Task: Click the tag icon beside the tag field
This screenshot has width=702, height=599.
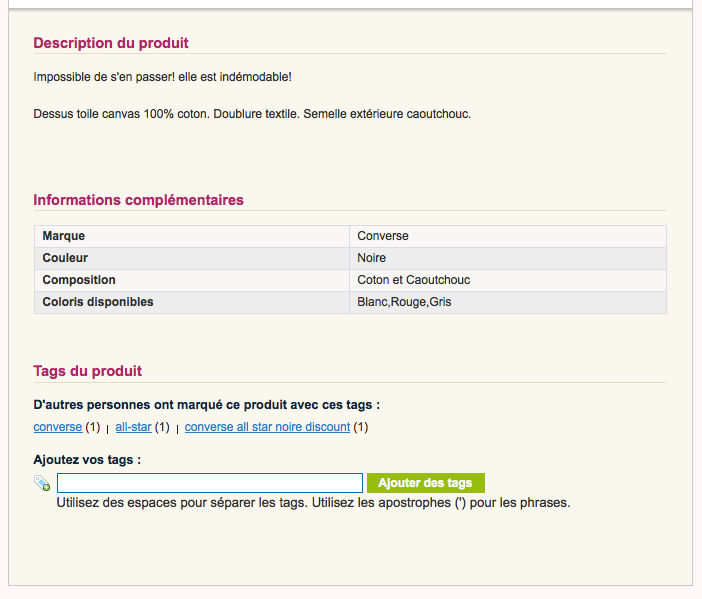Action: 42,483
